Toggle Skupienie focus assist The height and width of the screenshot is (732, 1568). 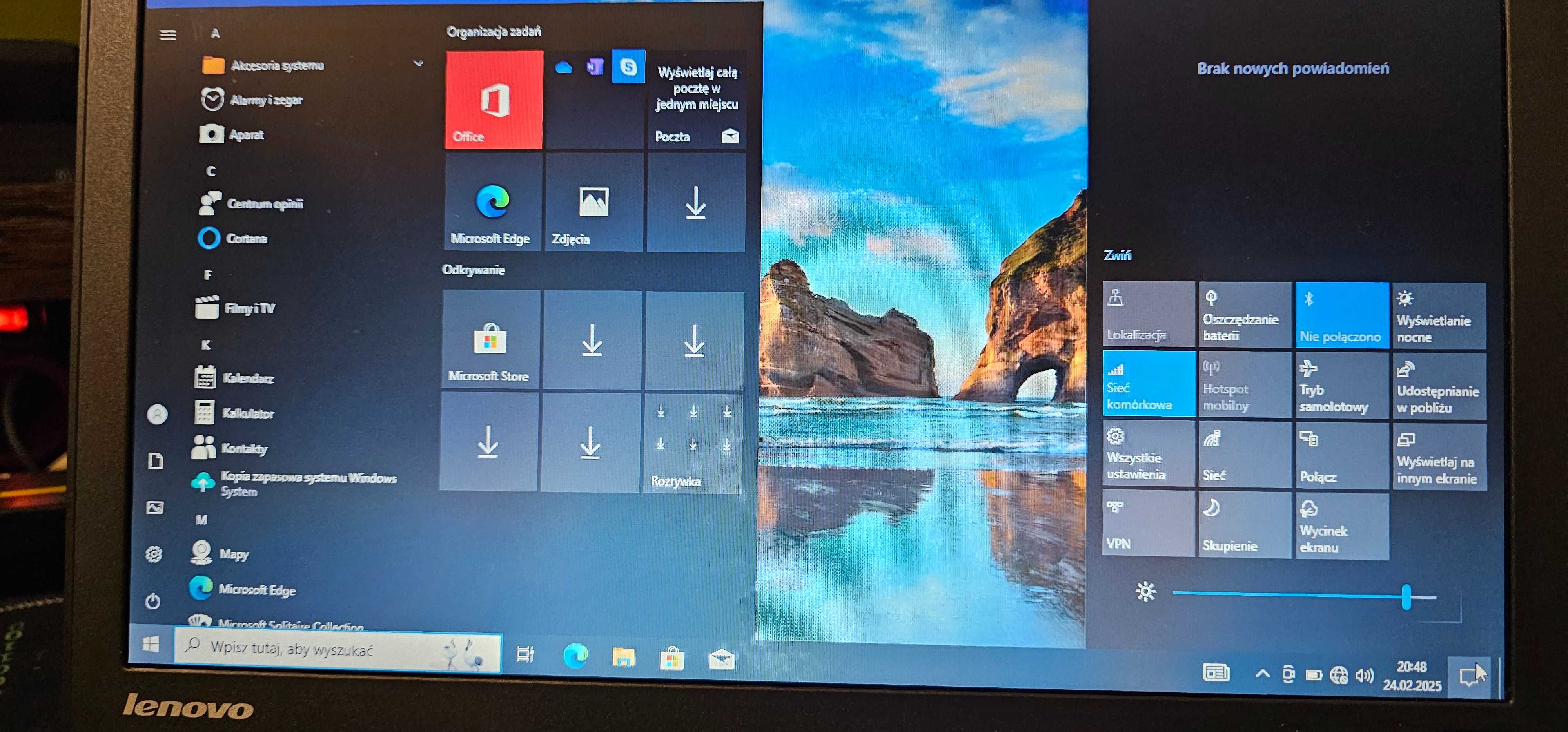(1244, 525)
